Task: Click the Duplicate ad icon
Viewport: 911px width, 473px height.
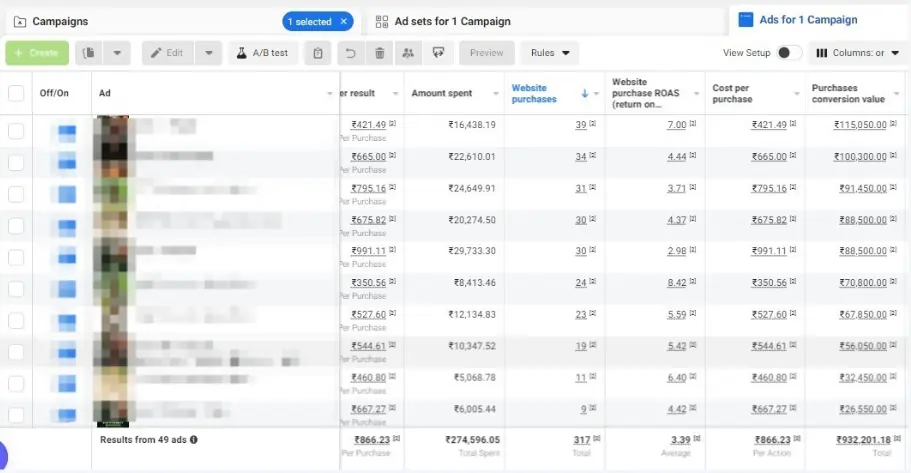Action: [x=90, y=53]
